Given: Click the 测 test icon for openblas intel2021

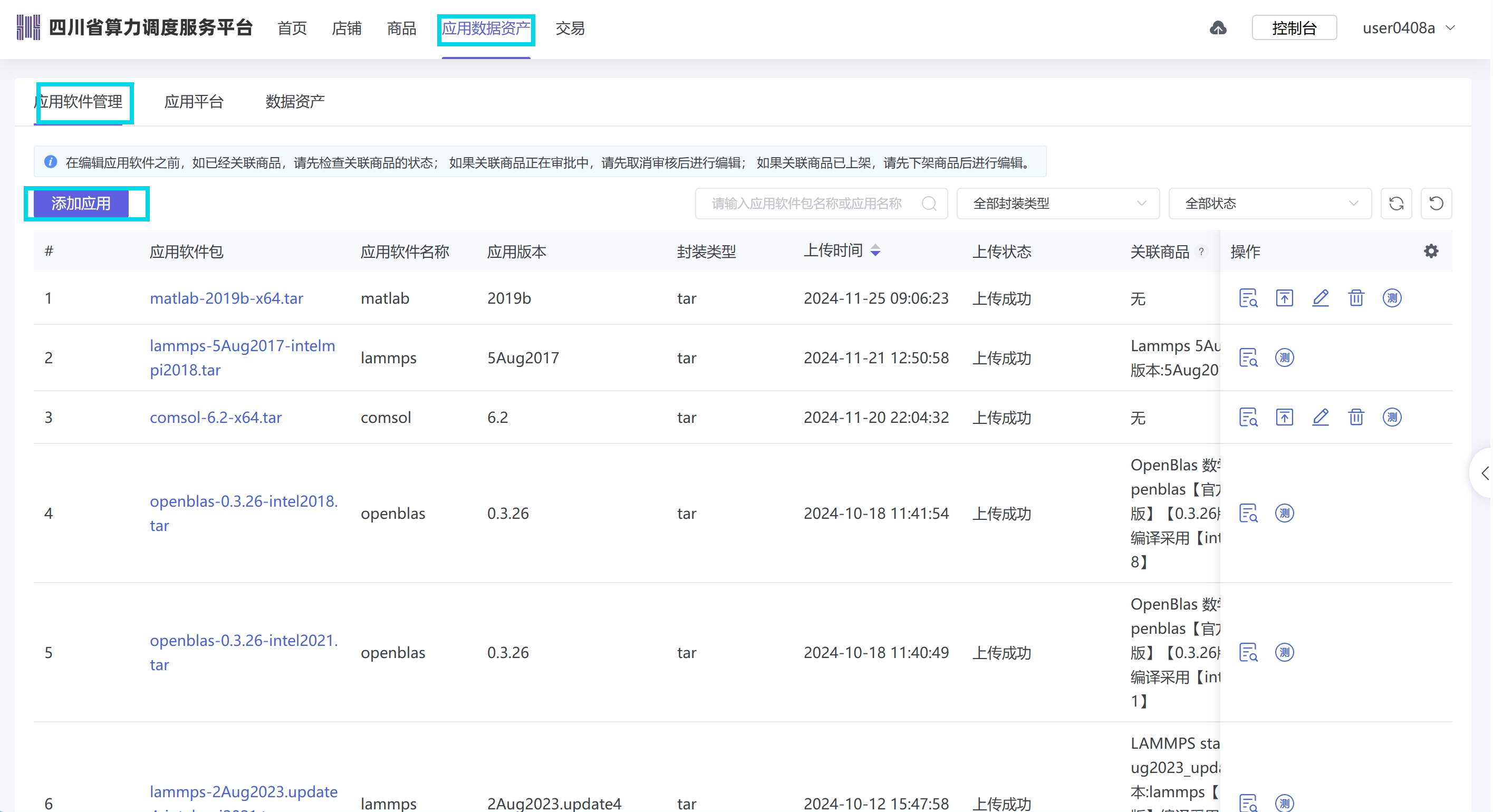Looking at the screenshot, I should pos(1284,653).
